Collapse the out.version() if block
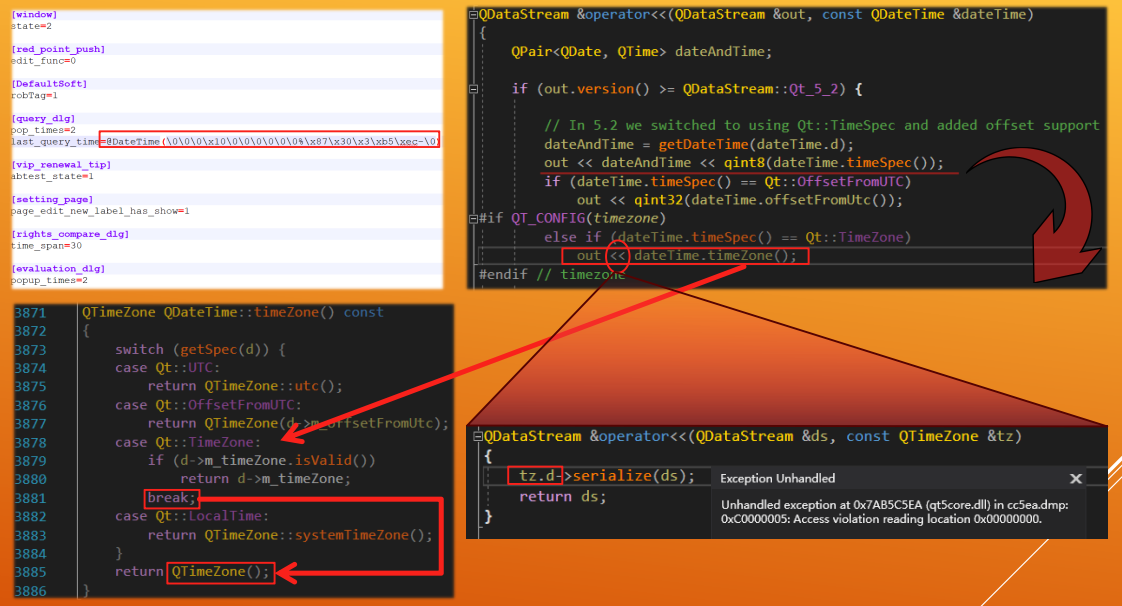 pos(474,89)
